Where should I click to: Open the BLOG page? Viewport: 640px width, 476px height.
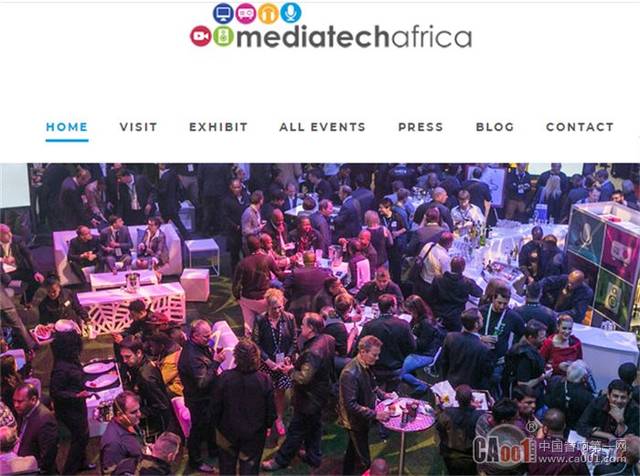[x=495, y=127]
